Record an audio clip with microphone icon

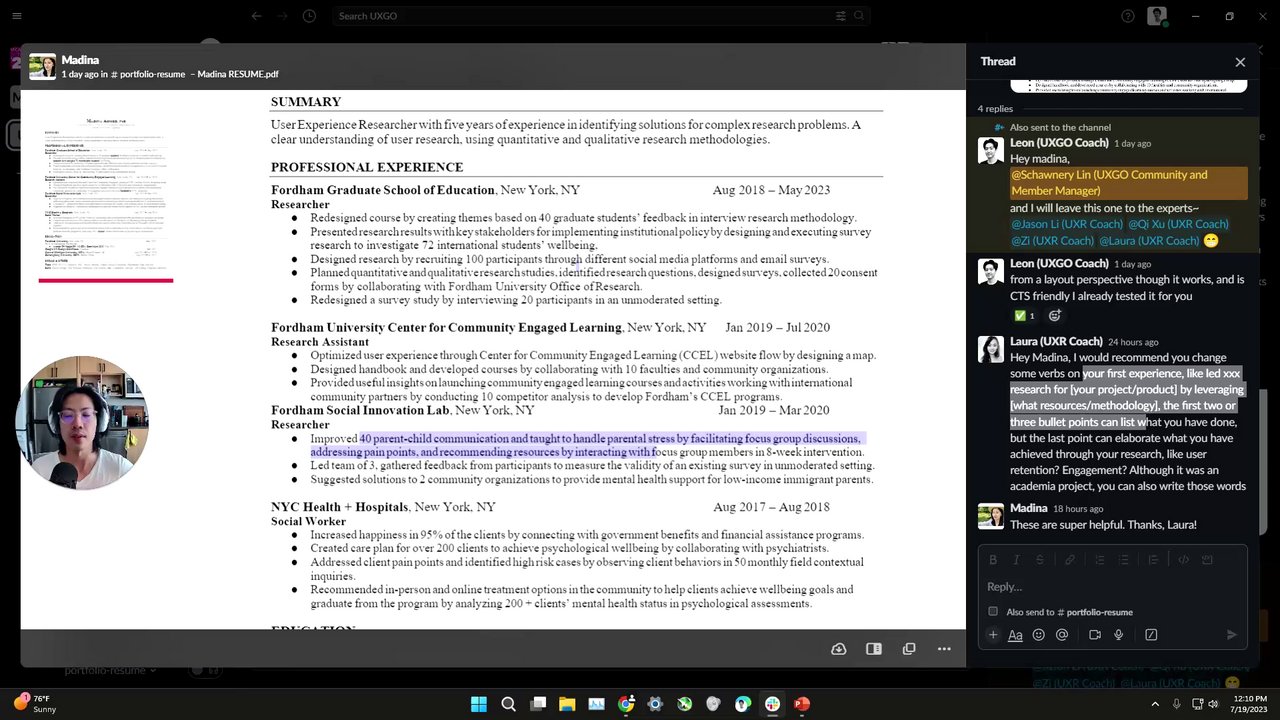tap(1118, 635)
